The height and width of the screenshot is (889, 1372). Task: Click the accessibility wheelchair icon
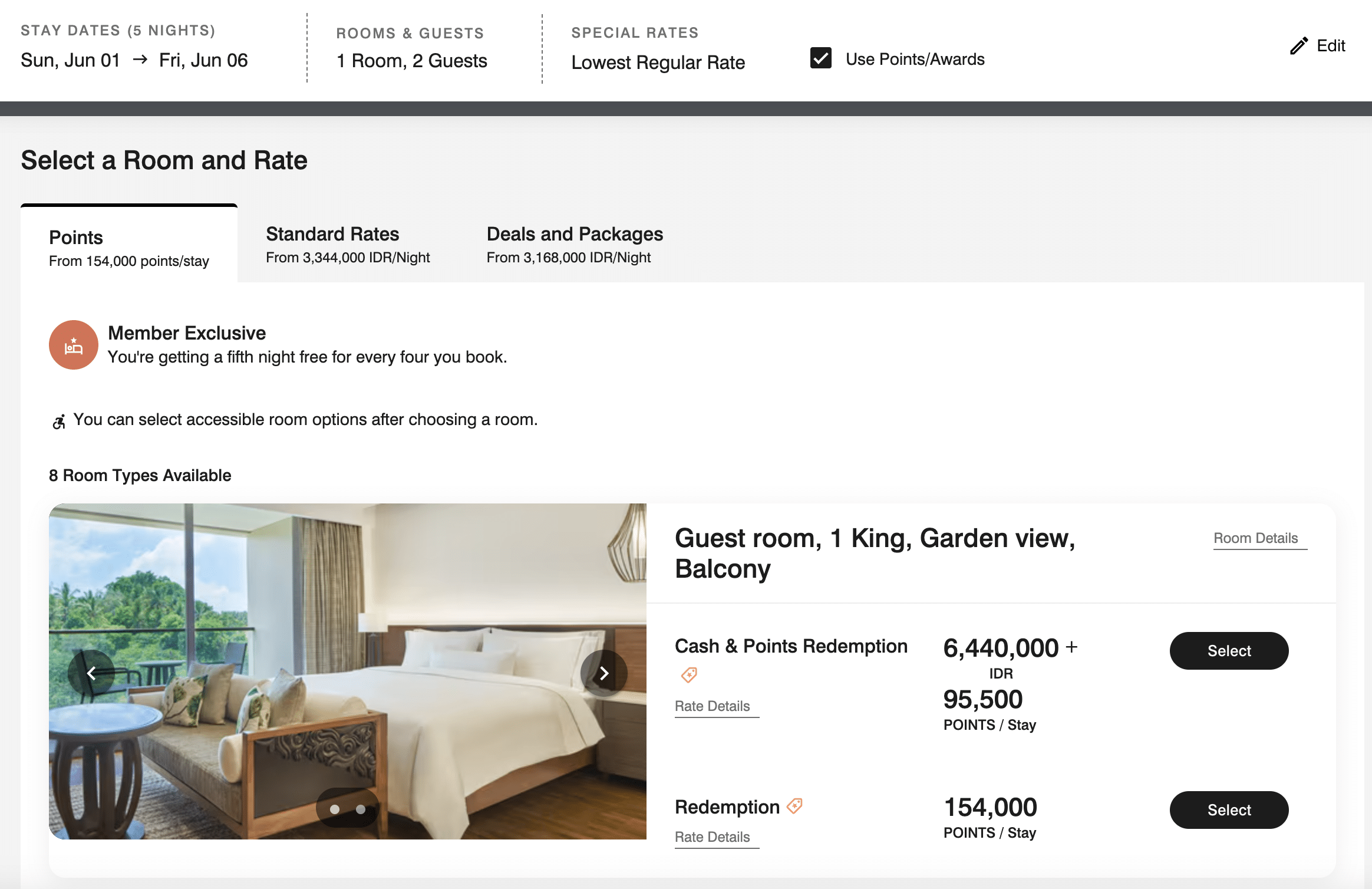click(59, 422)
